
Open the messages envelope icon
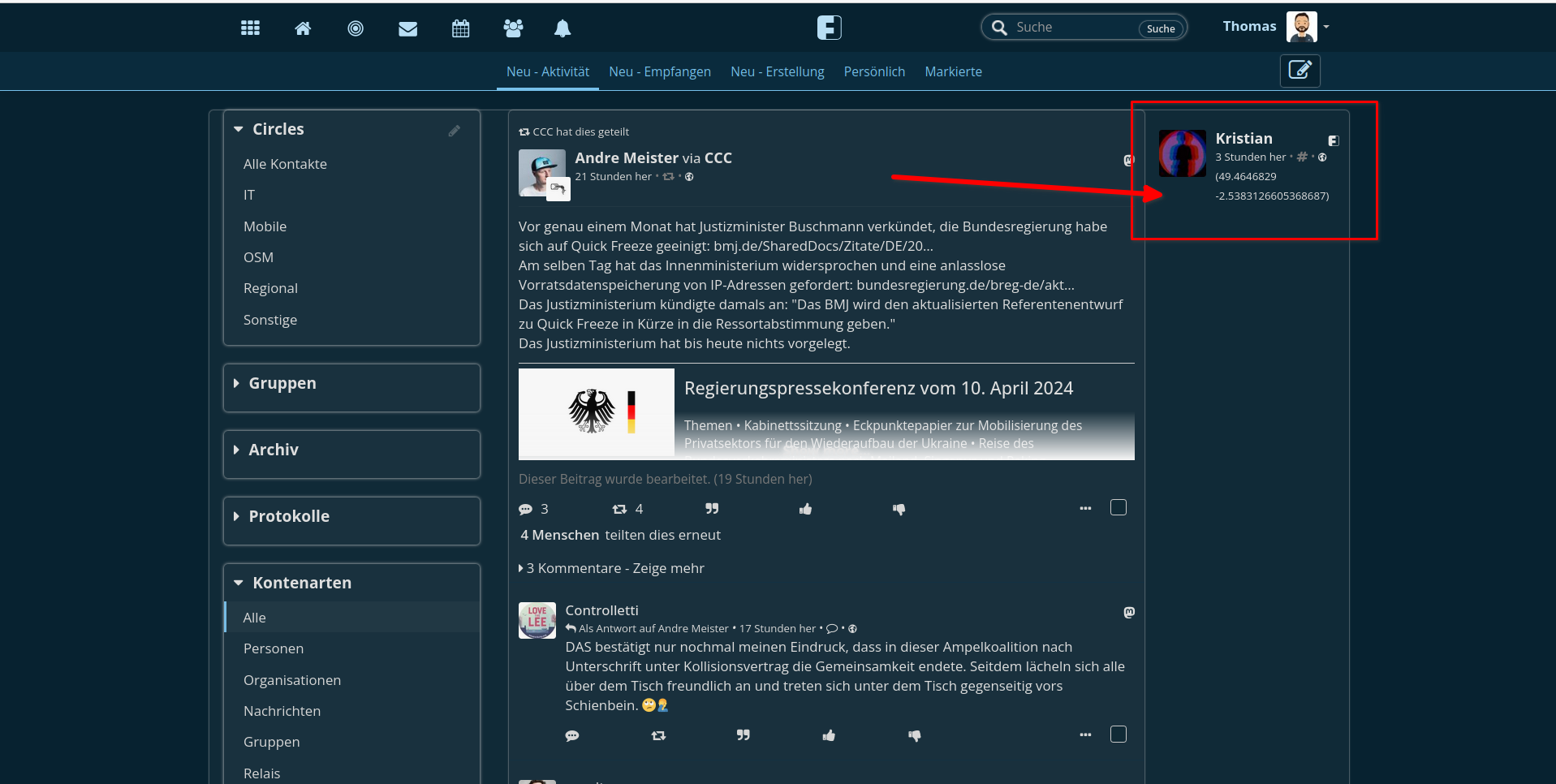click(x=407, y=28)
